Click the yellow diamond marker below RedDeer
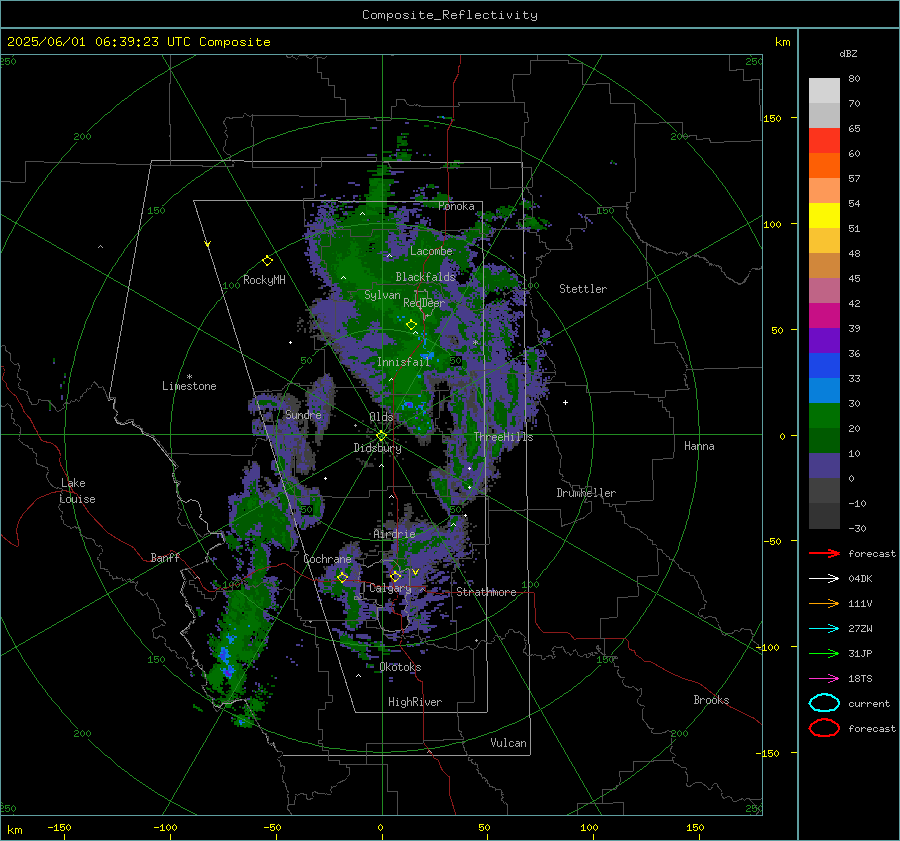Image resolution: width=900 pixels, height=841 pixels. 411,325
